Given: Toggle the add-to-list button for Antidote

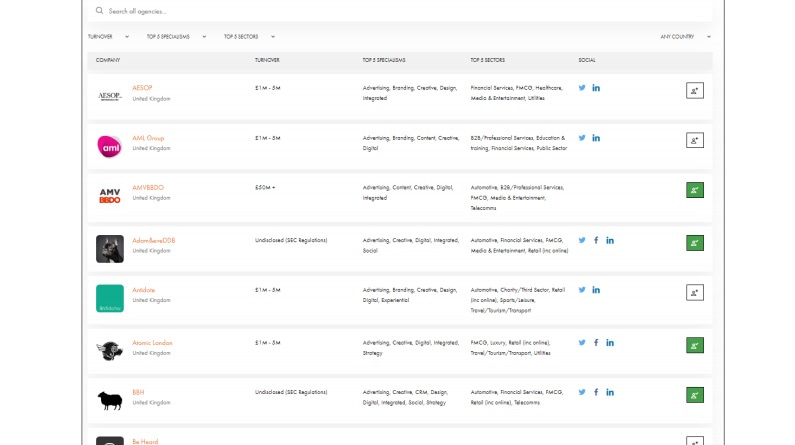Looking at the screenshot, I should 695,292.
